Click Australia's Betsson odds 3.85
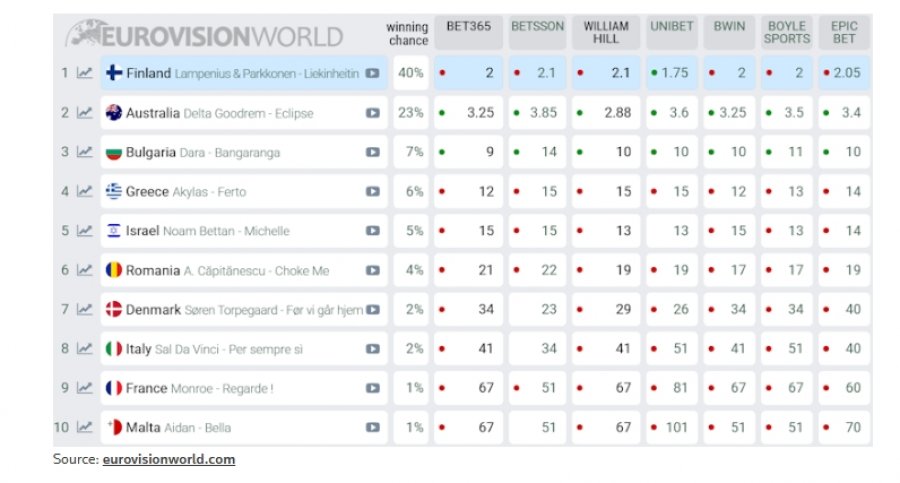This screenshot has width=900, height=483. point(537,113)
